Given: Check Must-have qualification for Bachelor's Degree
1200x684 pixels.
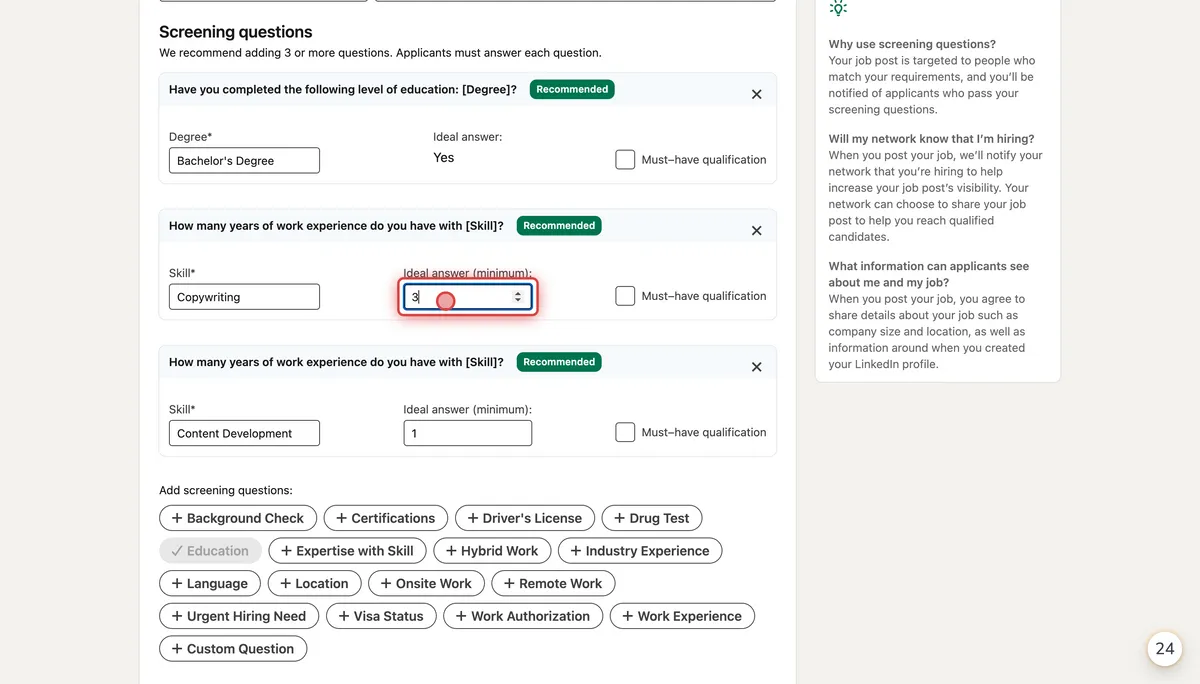Looking at the screenshot, I should [625, 160].
